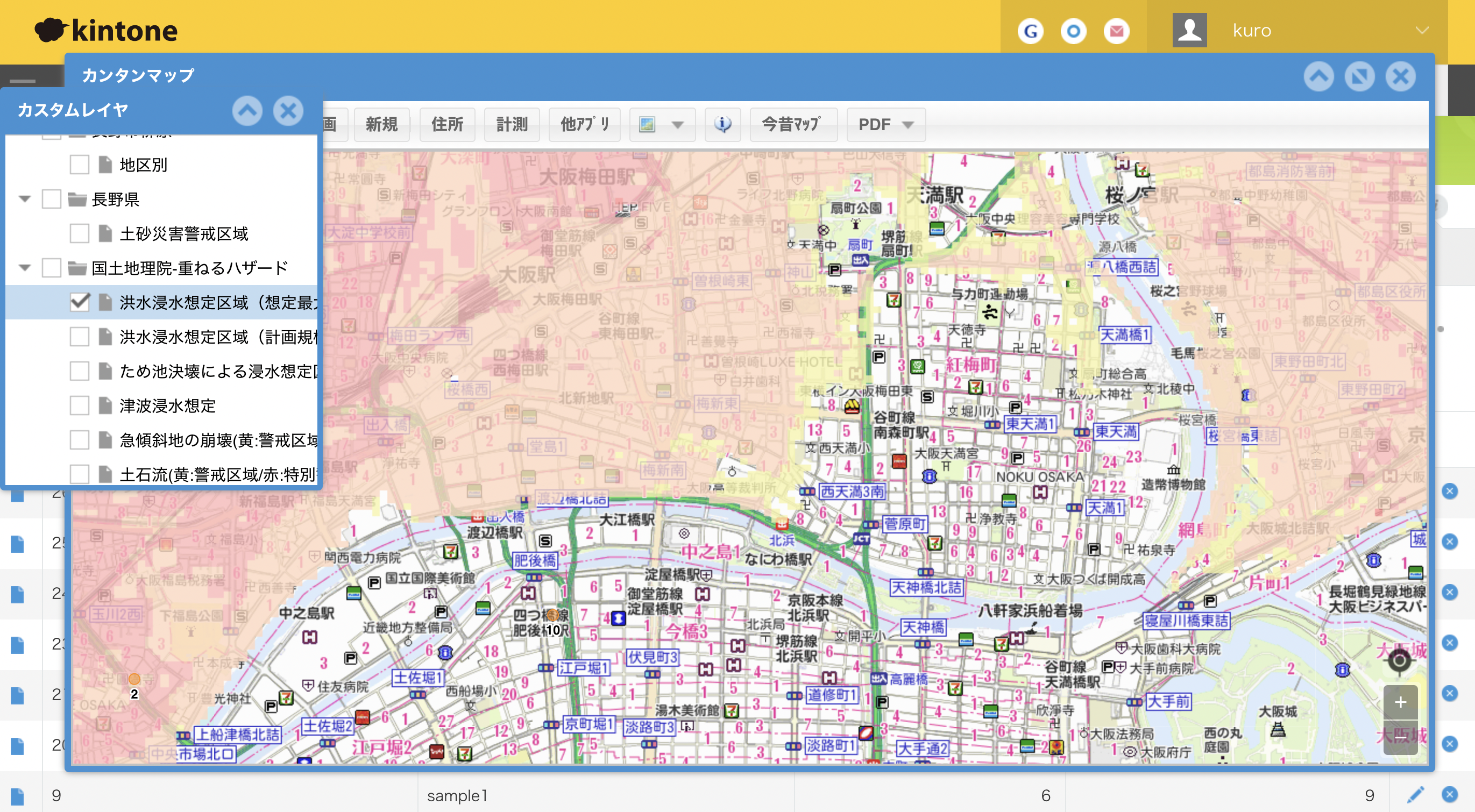Close the カンタンマップ window
1475x812 pixels.
point(1401,77)
